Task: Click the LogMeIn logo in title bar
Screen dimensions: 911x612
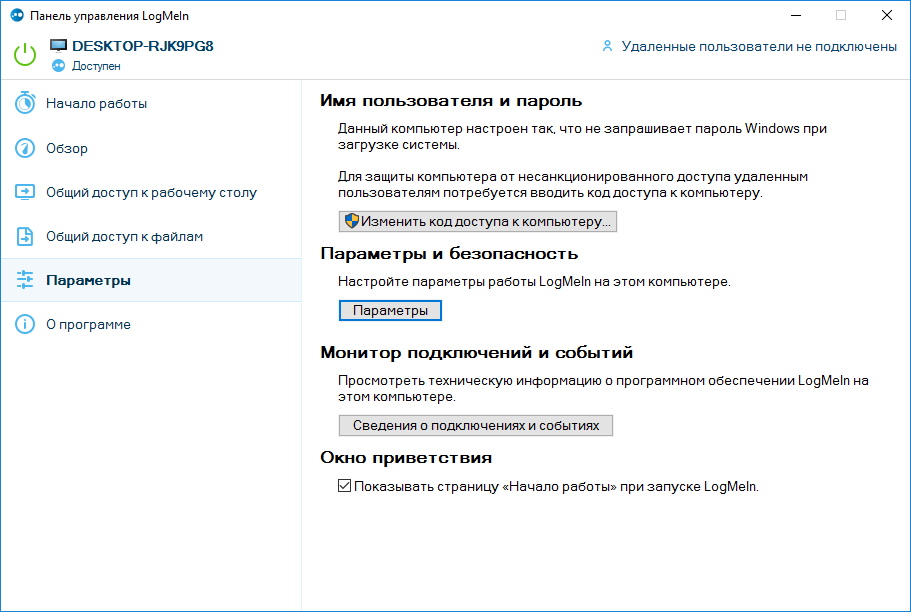Action: [17, 15]
